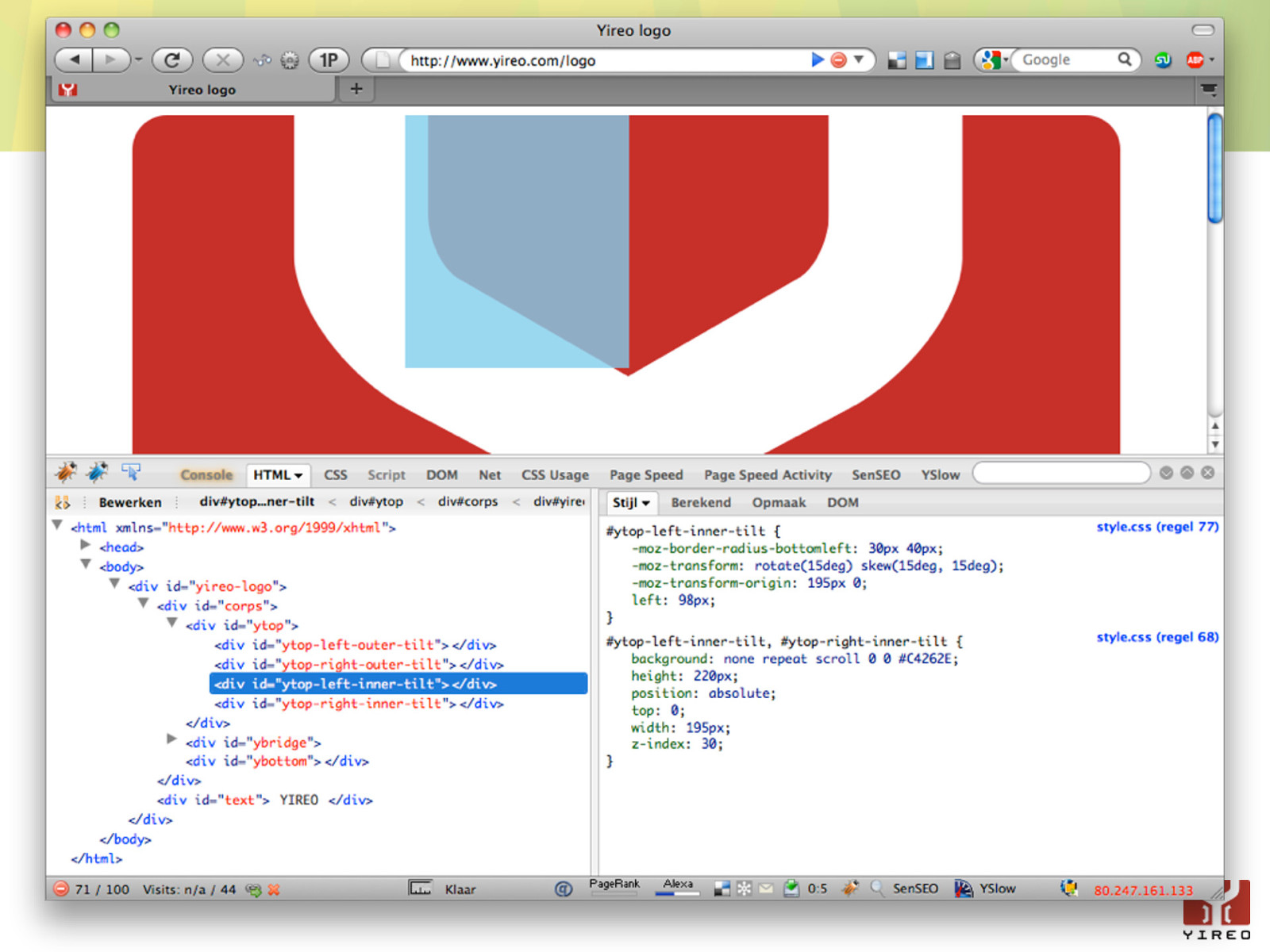Collapse the div id yireo-logo node
1270x952 pixels.
click(x=115, y=584)
